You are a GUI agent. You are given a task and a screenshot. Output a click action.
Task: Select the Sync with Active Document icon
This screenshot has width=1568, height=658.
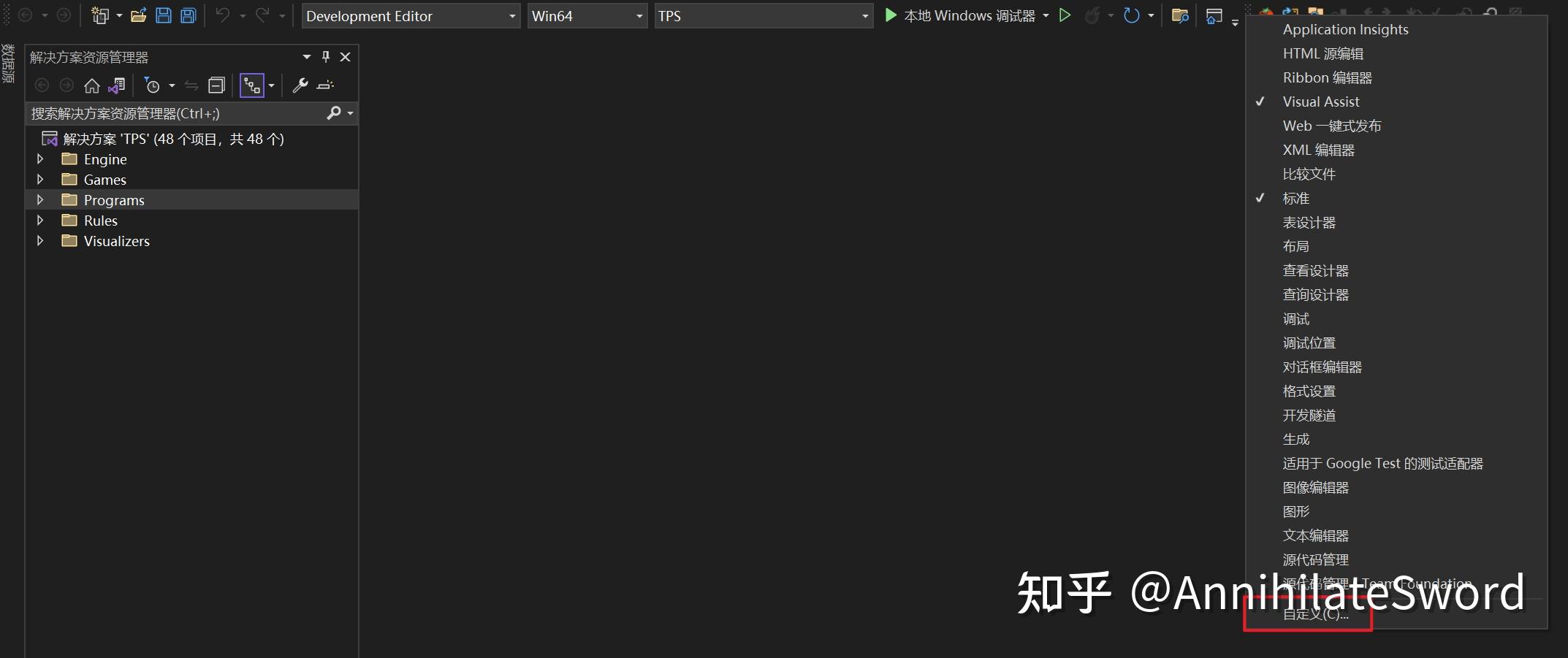[191, 85]
